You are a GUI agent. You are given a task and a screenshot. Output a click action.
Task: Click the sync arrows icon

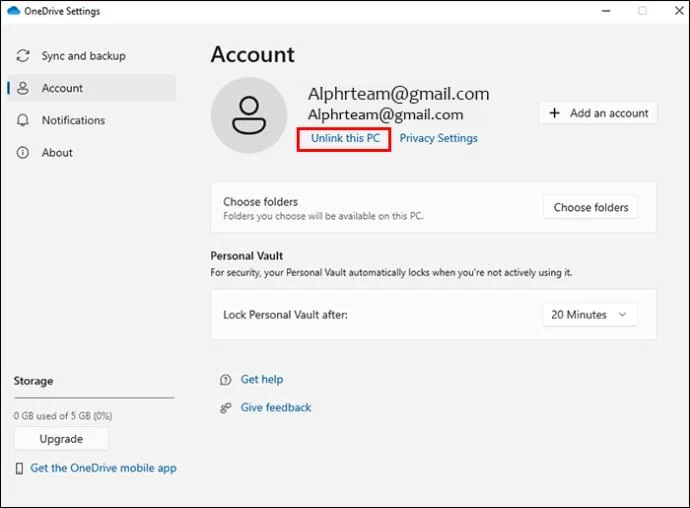point(23,56)
